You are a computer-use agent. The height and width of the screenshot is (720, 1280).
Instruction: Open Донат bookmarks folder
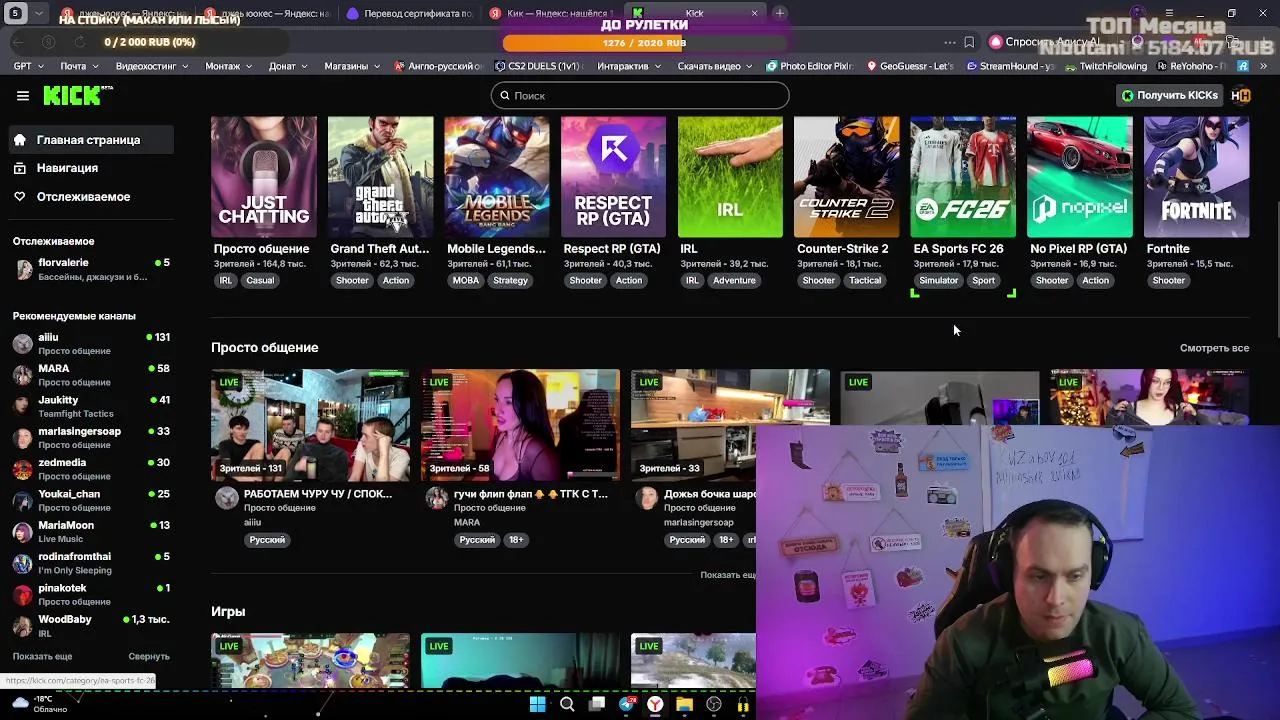[x=288, y=66]
